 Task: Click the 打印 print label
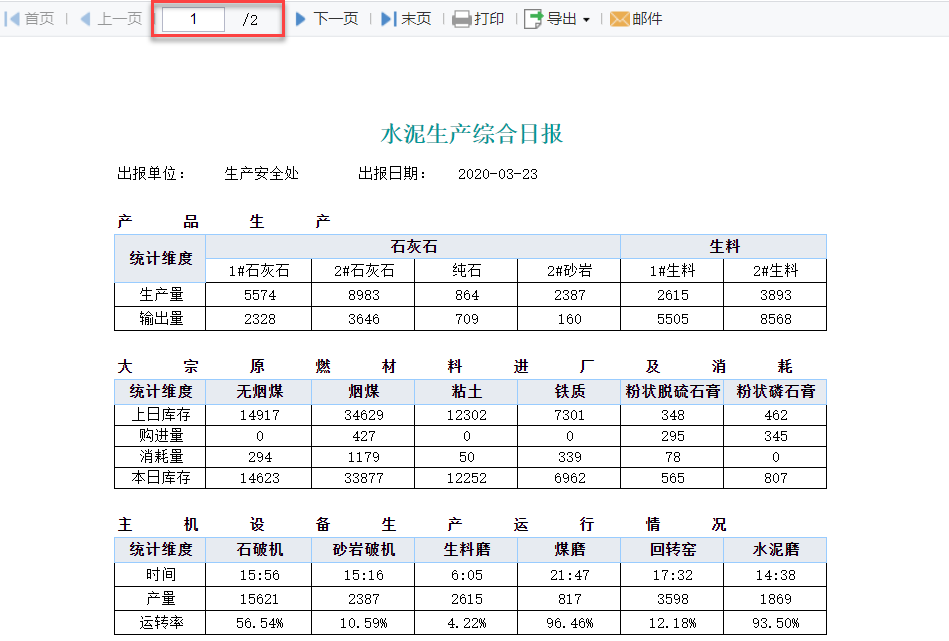(x=489, y=19)
